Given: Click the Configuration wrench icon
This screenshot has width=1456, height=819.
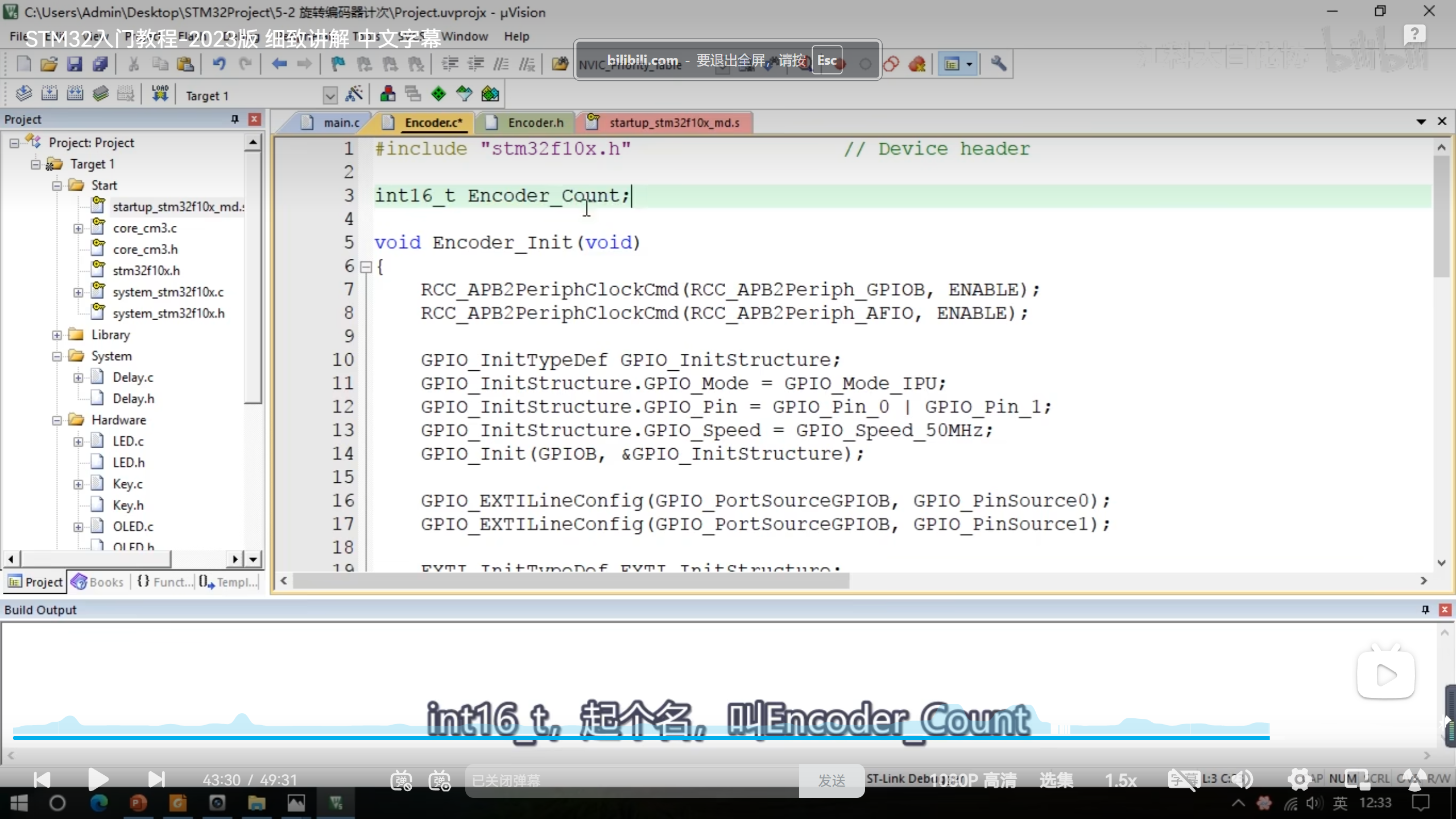Looking at the screenshot, I should point(998,64).
